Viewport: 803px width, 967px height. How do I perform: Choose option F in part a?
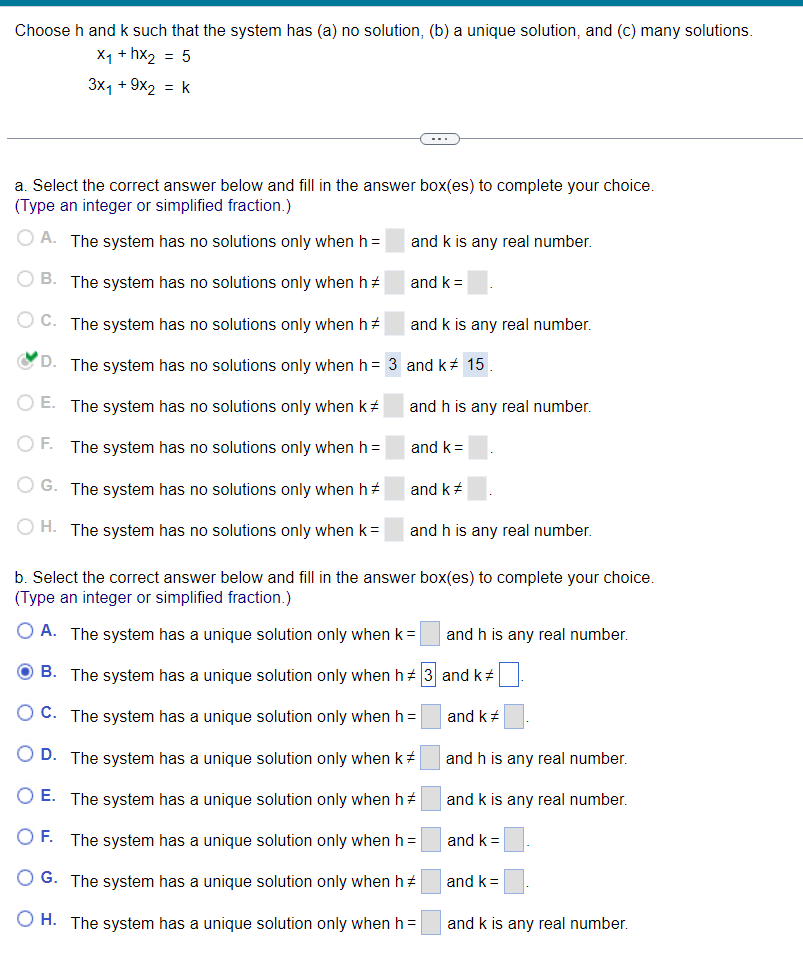tap(26, 442)
